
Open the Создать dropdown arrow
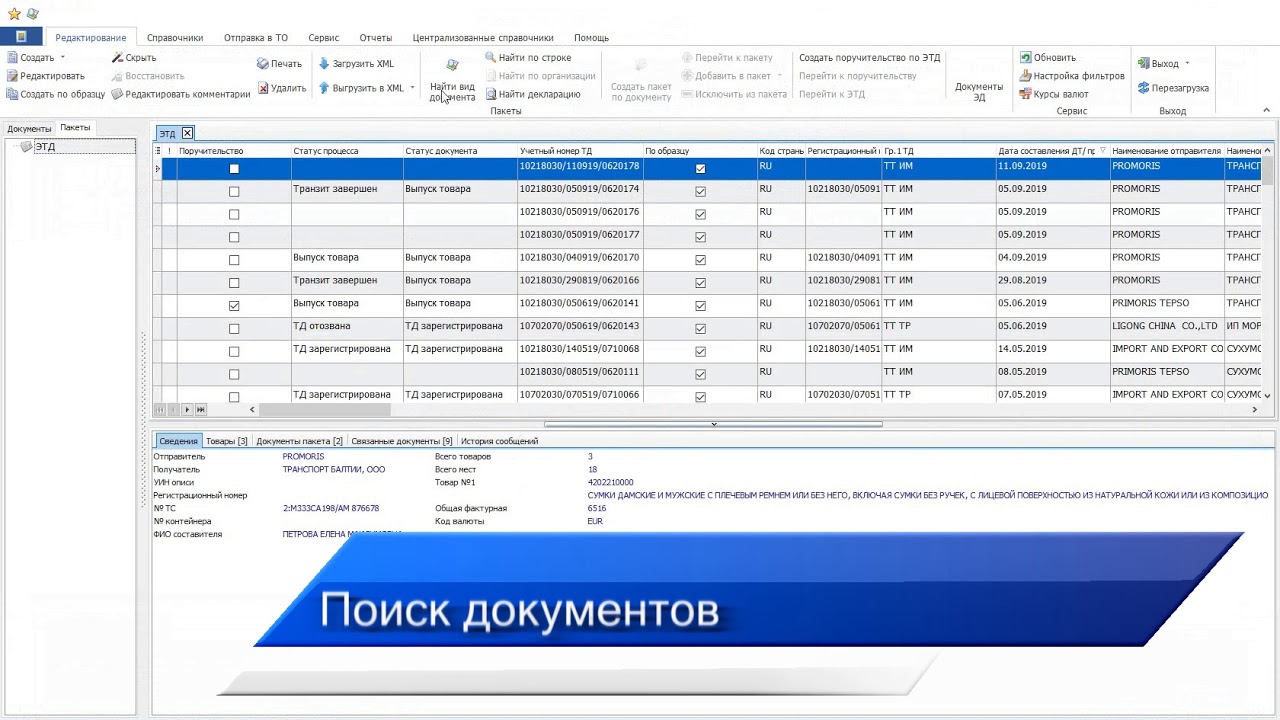coord(62,58)
